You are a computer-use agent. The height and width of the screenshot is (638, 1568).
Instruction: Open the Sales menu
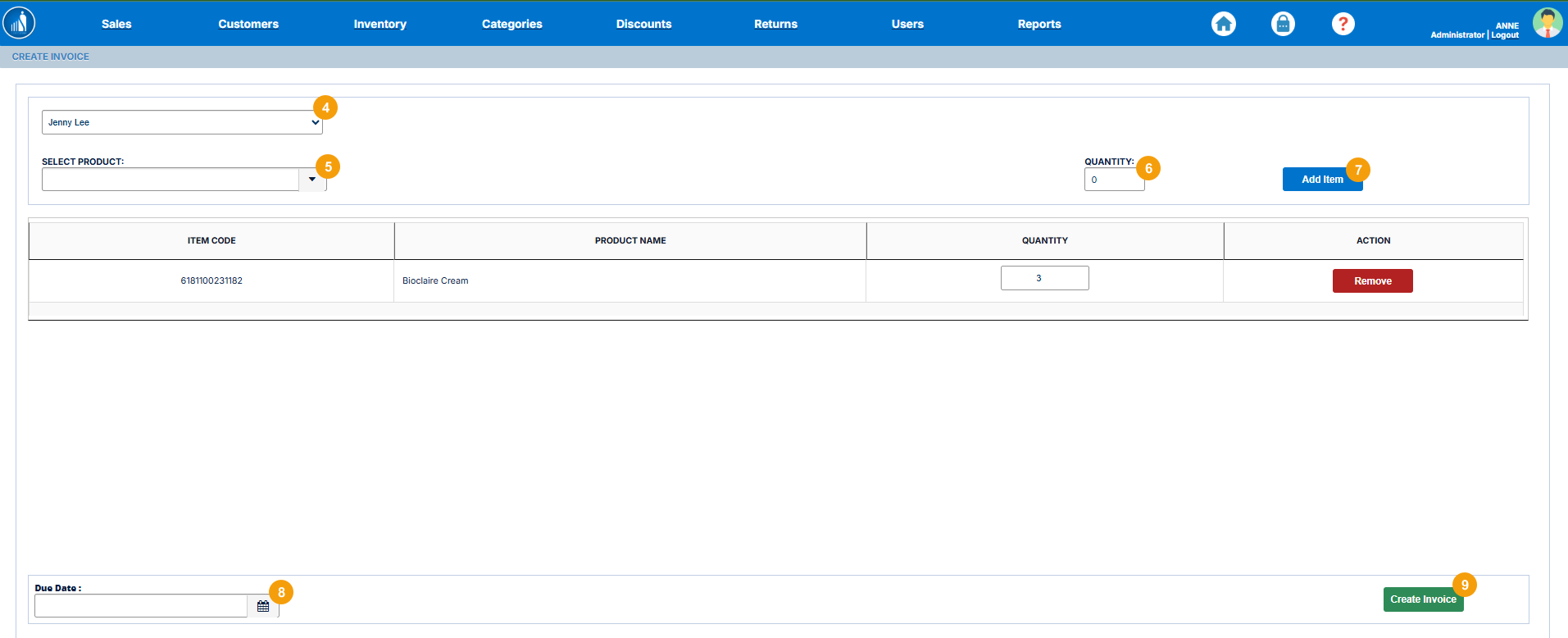[116, 24]
